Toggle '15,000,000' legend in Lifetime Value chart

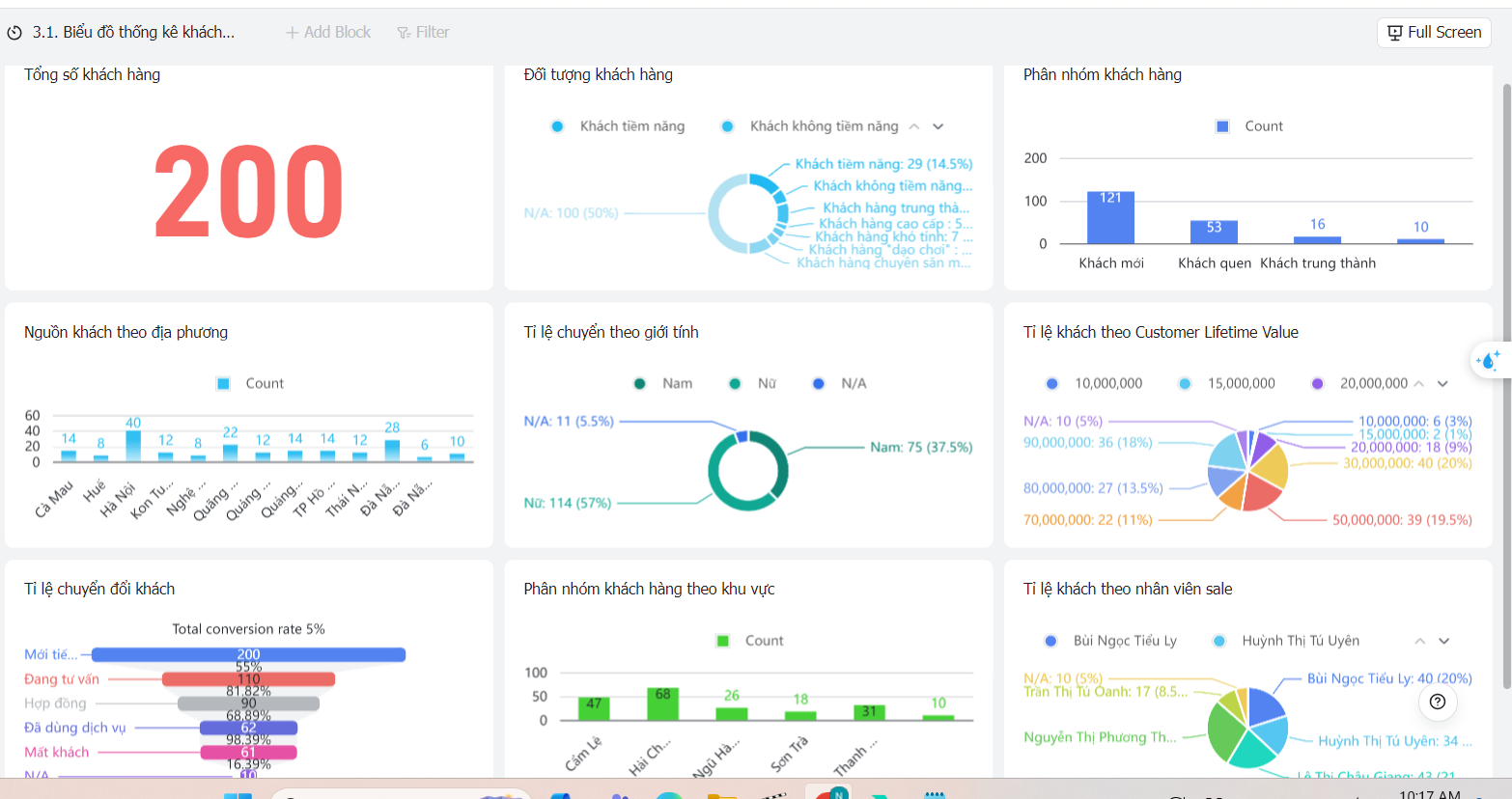pyautogui.click(x=1227, y=384)
